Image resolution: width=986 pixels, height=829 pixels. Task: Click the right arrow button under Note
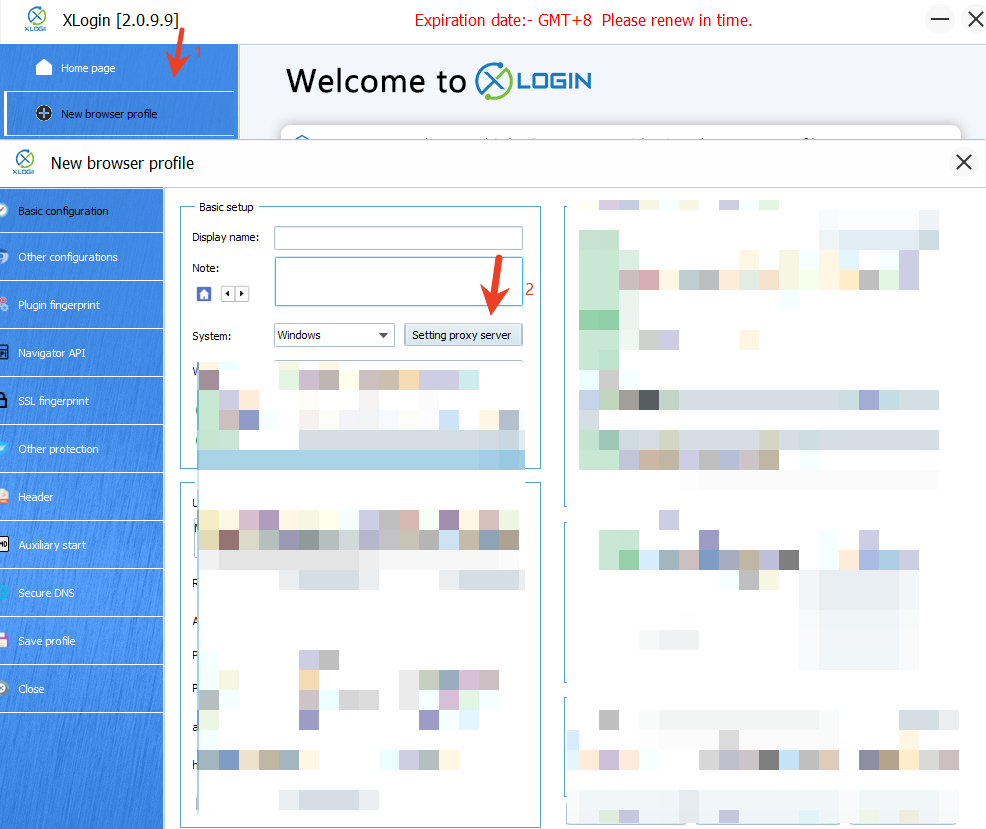pyautogui.click(x=241, y=294)
